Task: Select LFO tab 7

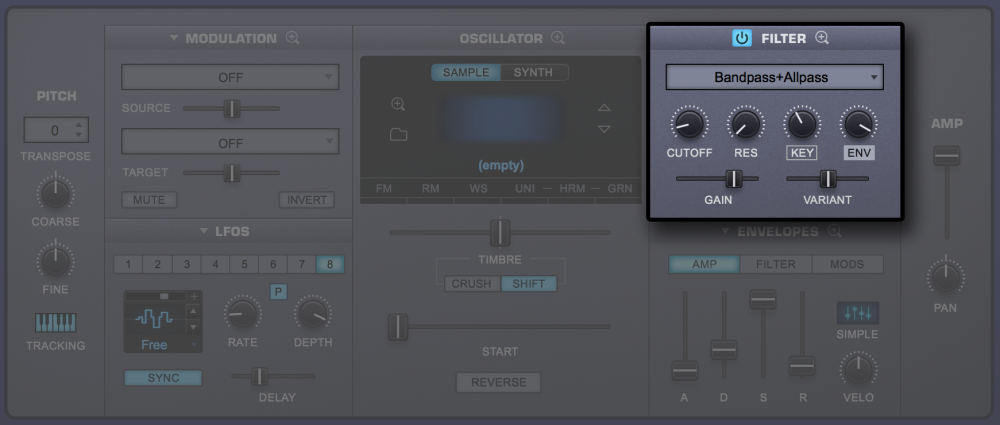Action: click(x=302, y=264)
